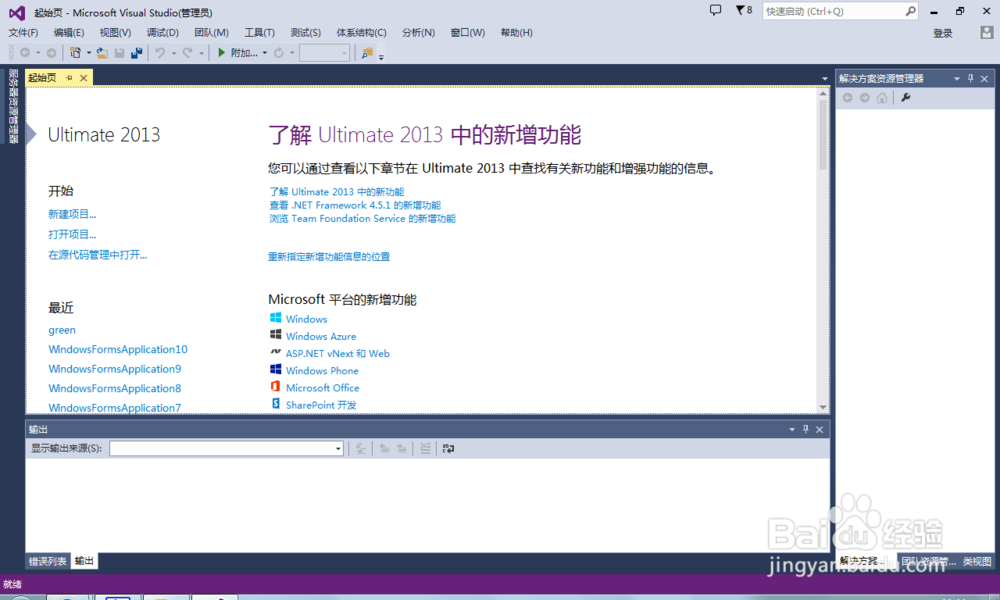Open the feedback speech-bubble icon
1000x600 pixels.
[x=716, y=10]
